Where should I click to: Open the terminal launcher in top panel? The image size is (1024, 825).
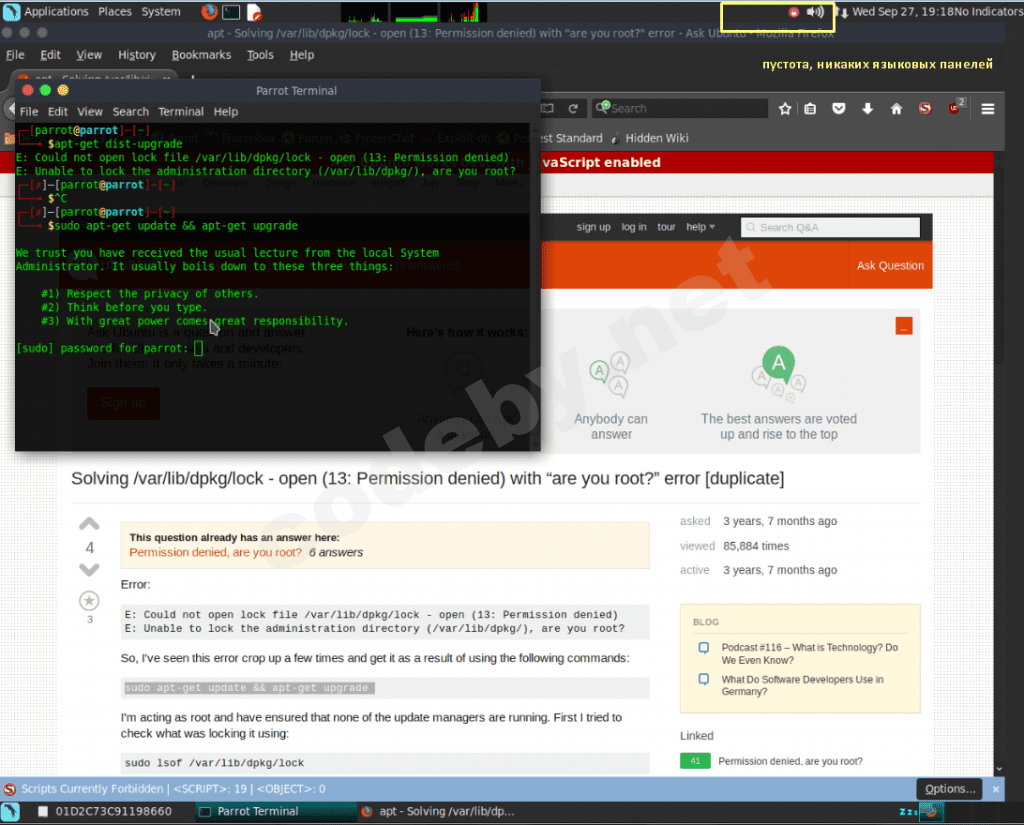[x=231, y=12]
